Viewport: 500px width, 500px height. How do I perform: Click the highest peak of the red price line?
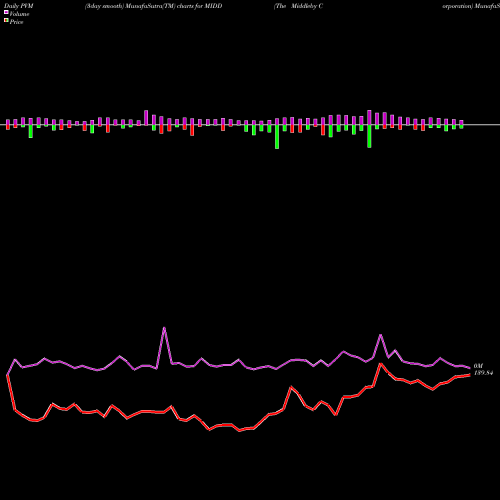coord(380,364)
